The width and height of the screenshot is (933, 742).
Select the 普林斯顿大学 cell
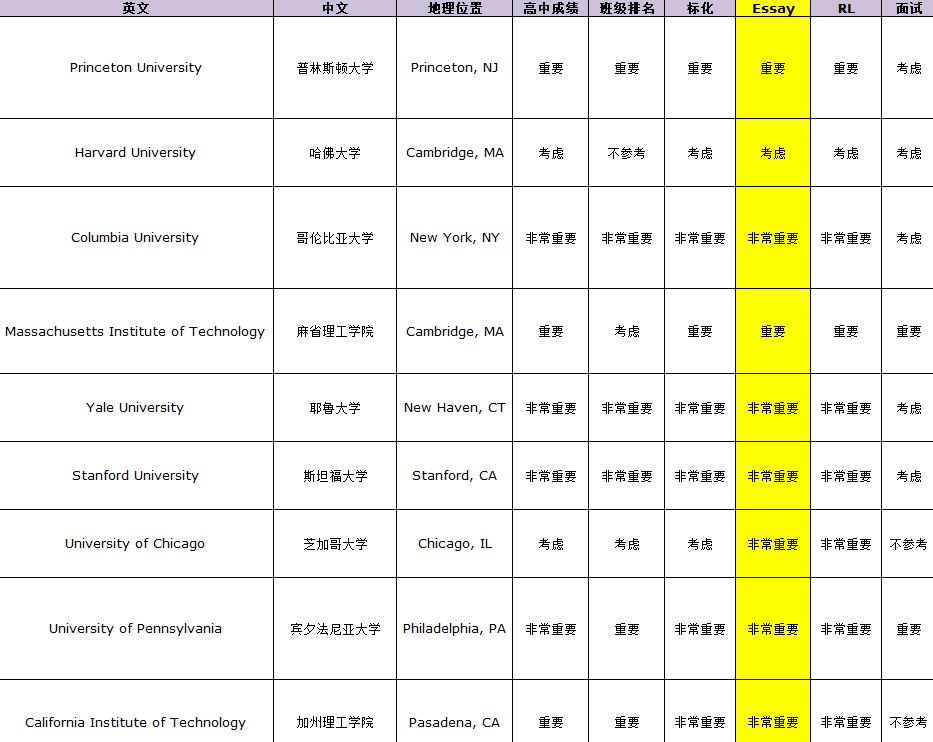(x=335, y=68)
